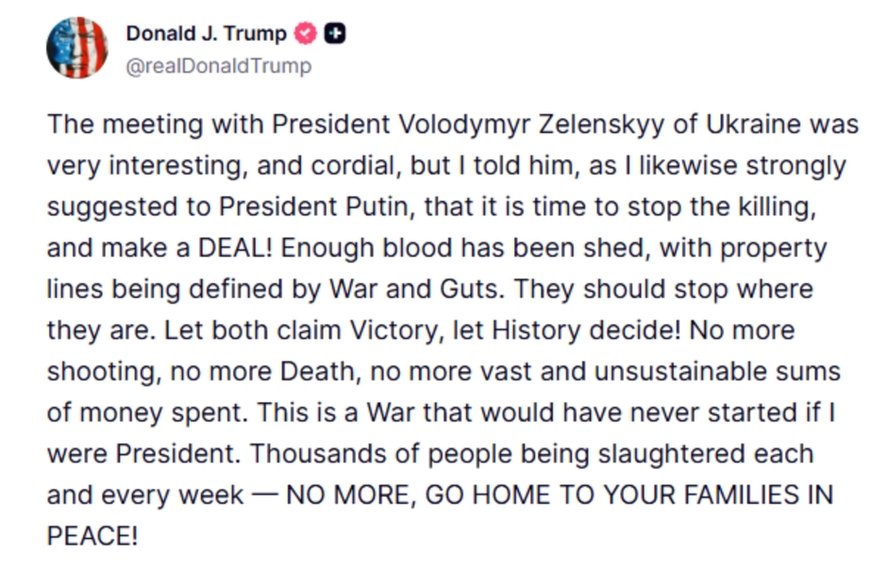The height and width of the screenshot is (587, 887).
Task: Click the flag-painted profile avatar
Action: click(x=77, y=48)
